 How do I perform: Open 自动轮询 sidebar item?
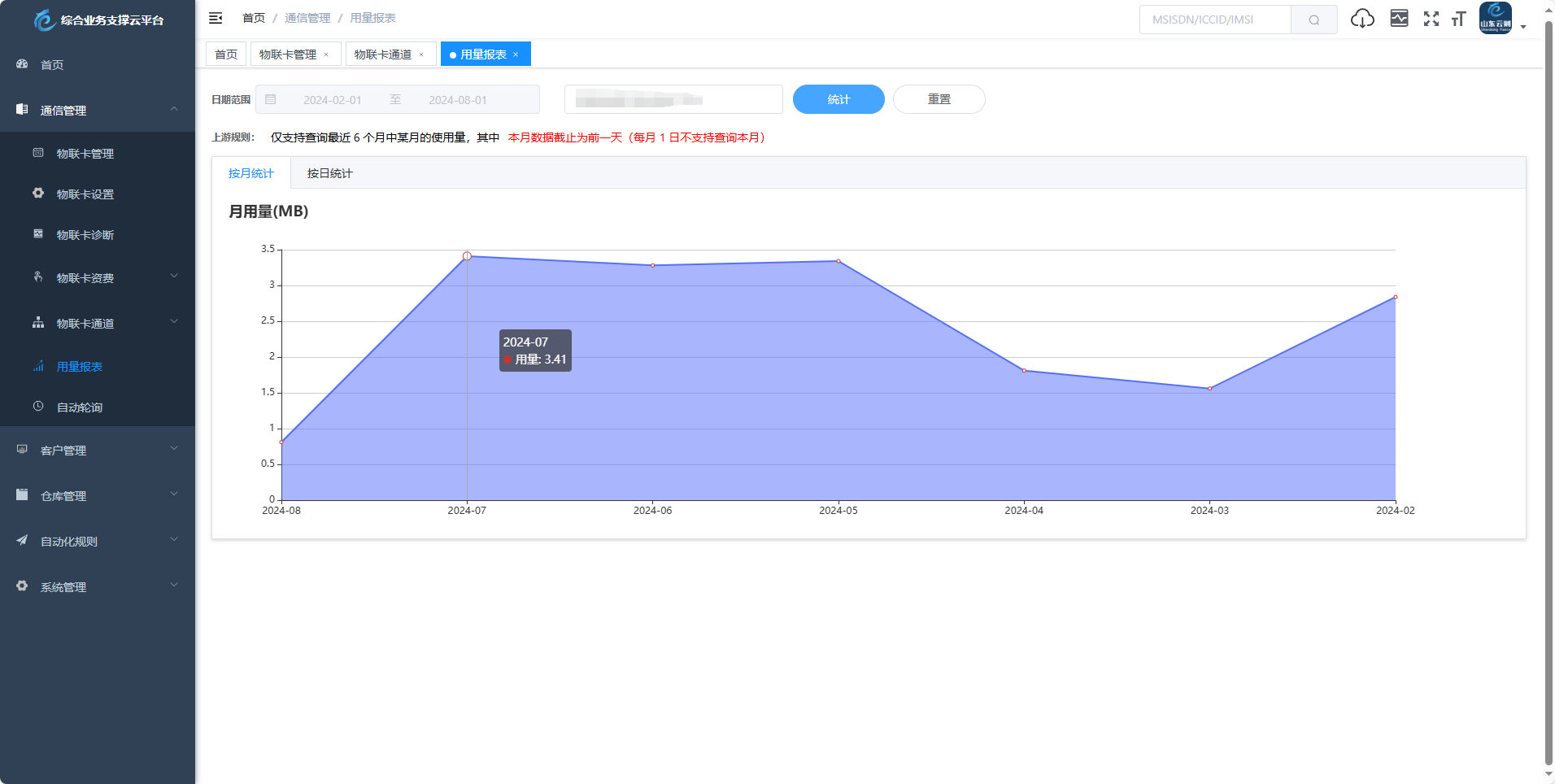pyautogui.click(x=98, y=407)
